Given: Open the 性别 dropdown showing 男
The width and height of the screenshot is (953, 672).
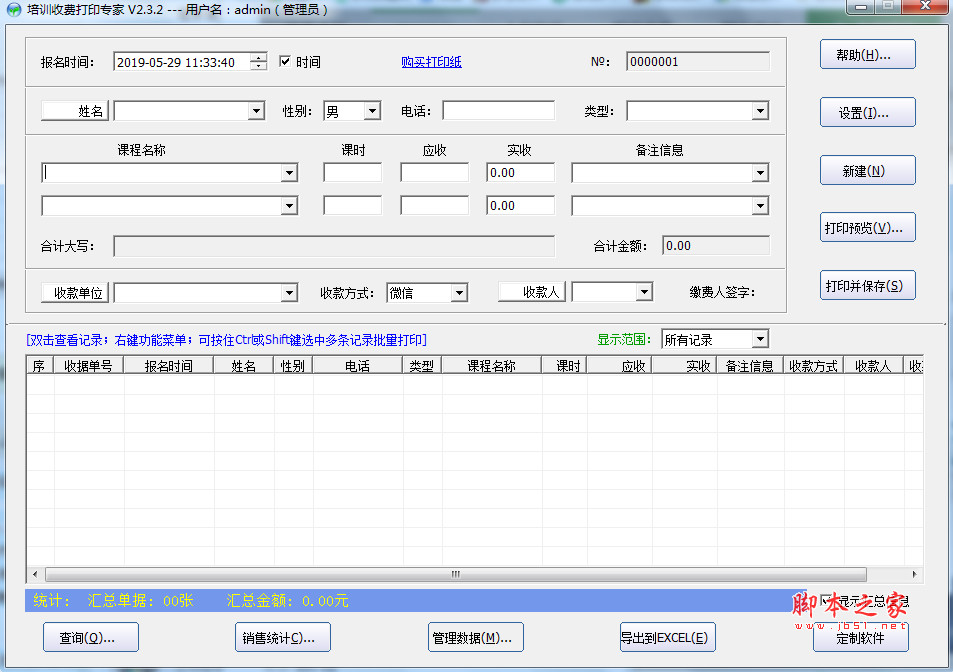Looking at the screenshot, I should pos(373,111).
